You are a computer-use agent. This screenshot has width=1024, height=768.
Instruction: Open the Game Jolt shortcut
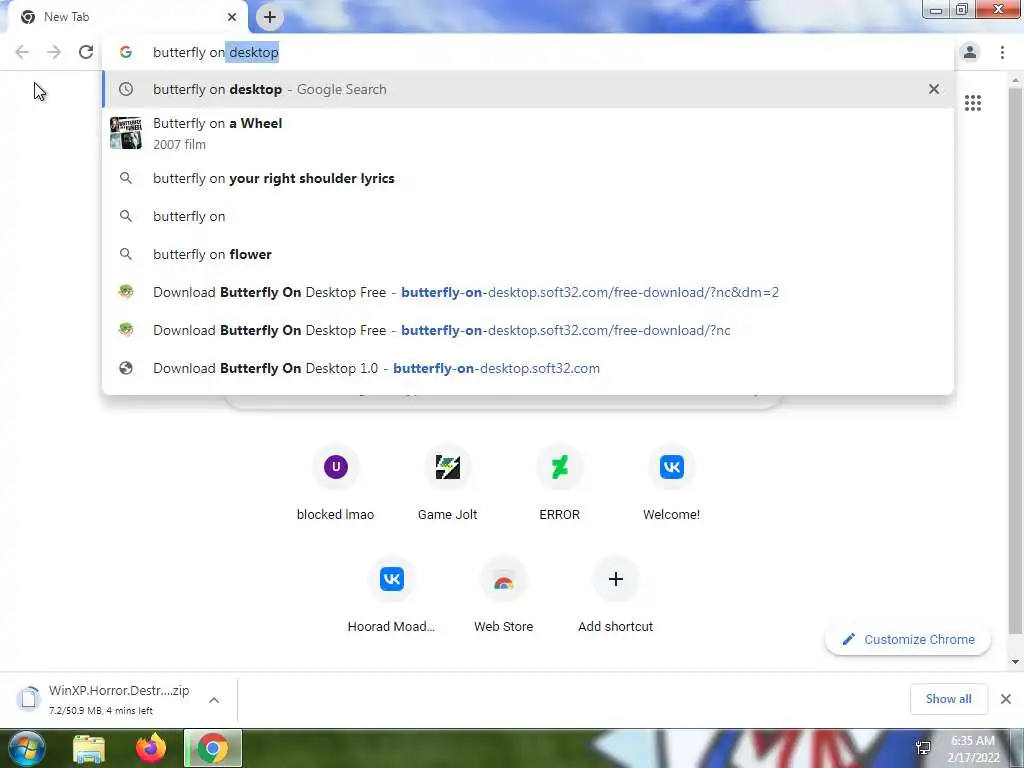tap(447, 483)
